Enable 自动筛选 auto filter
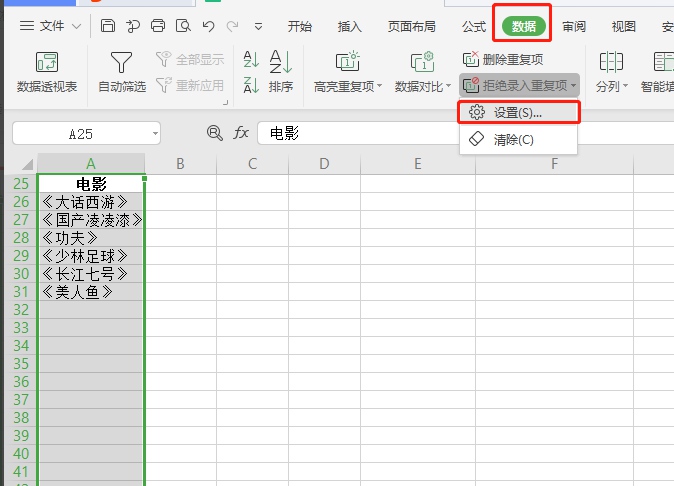 tap(122, 72)
